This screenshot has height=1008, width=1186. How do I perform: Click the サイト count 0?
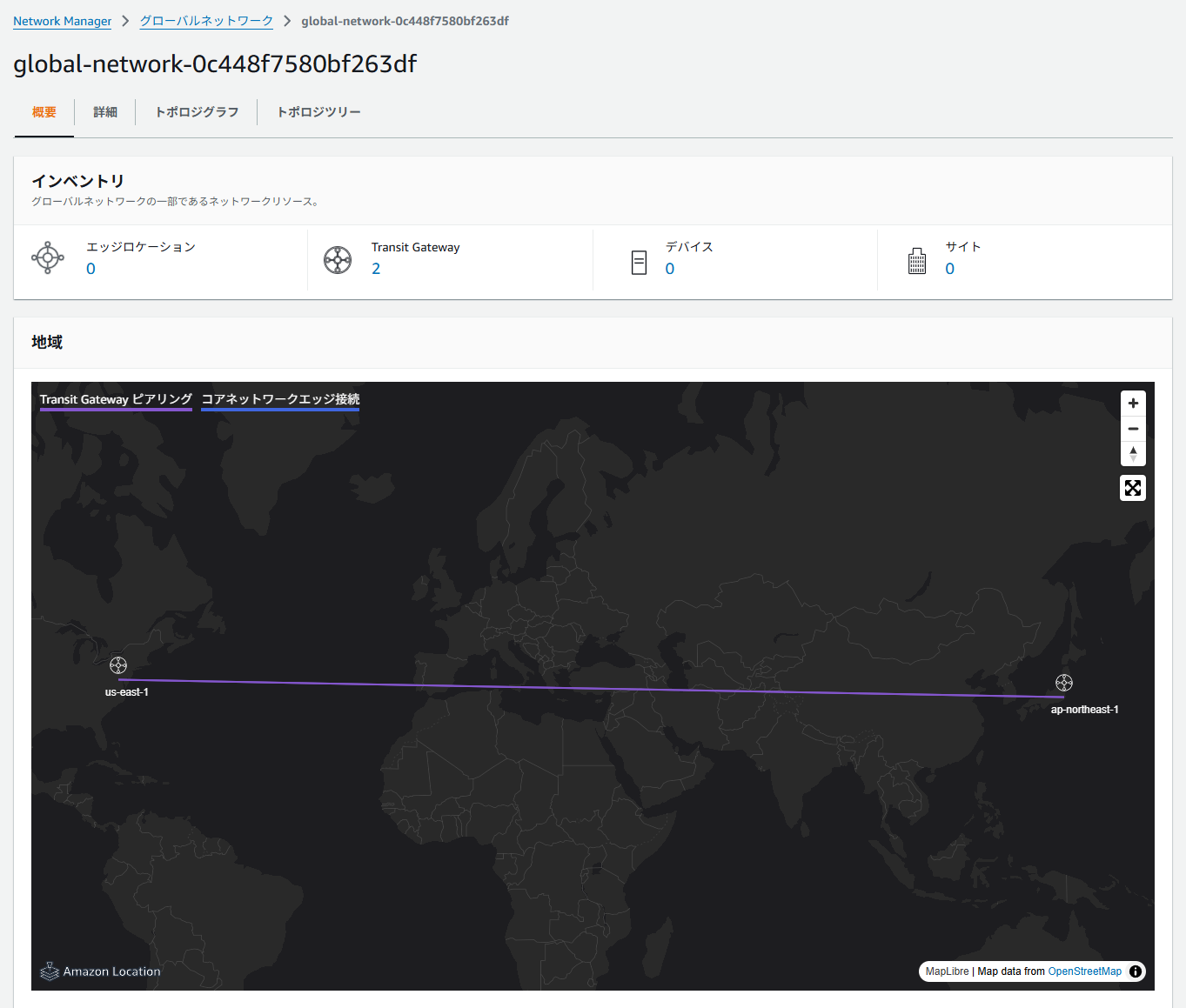point(950,269)
